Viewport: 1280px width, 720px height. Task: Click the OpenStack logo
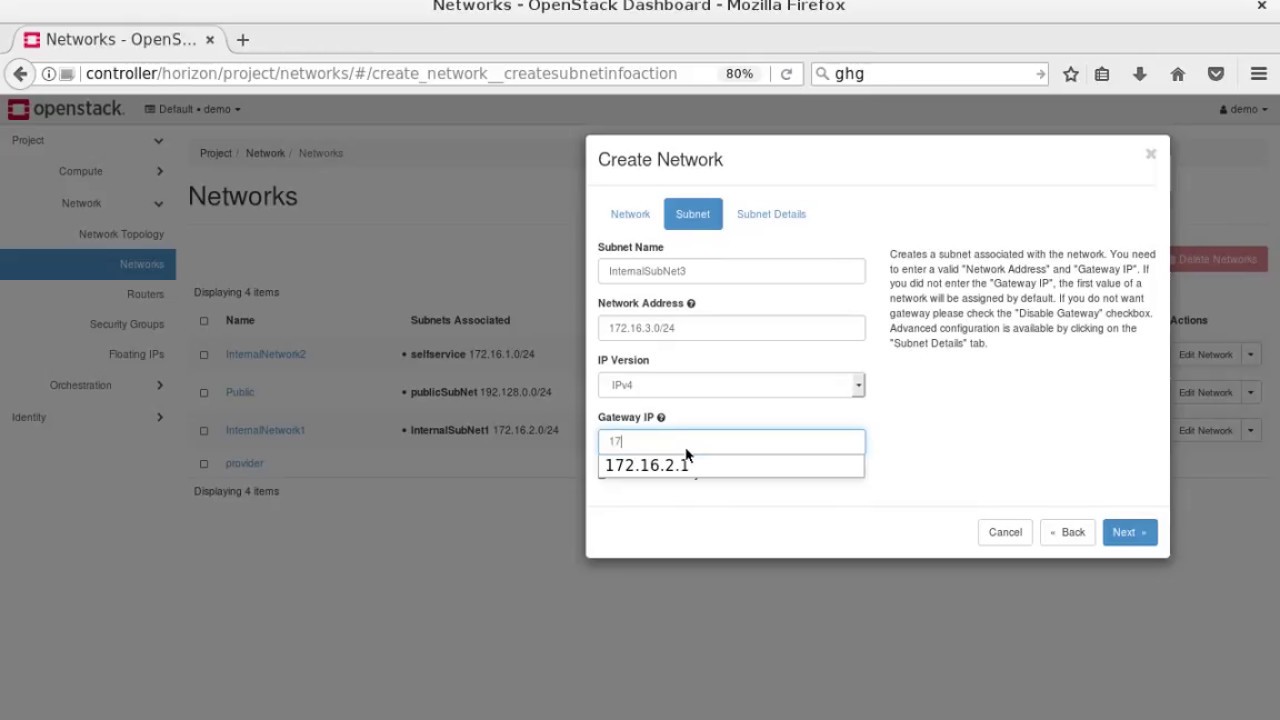tap(66, 109)
